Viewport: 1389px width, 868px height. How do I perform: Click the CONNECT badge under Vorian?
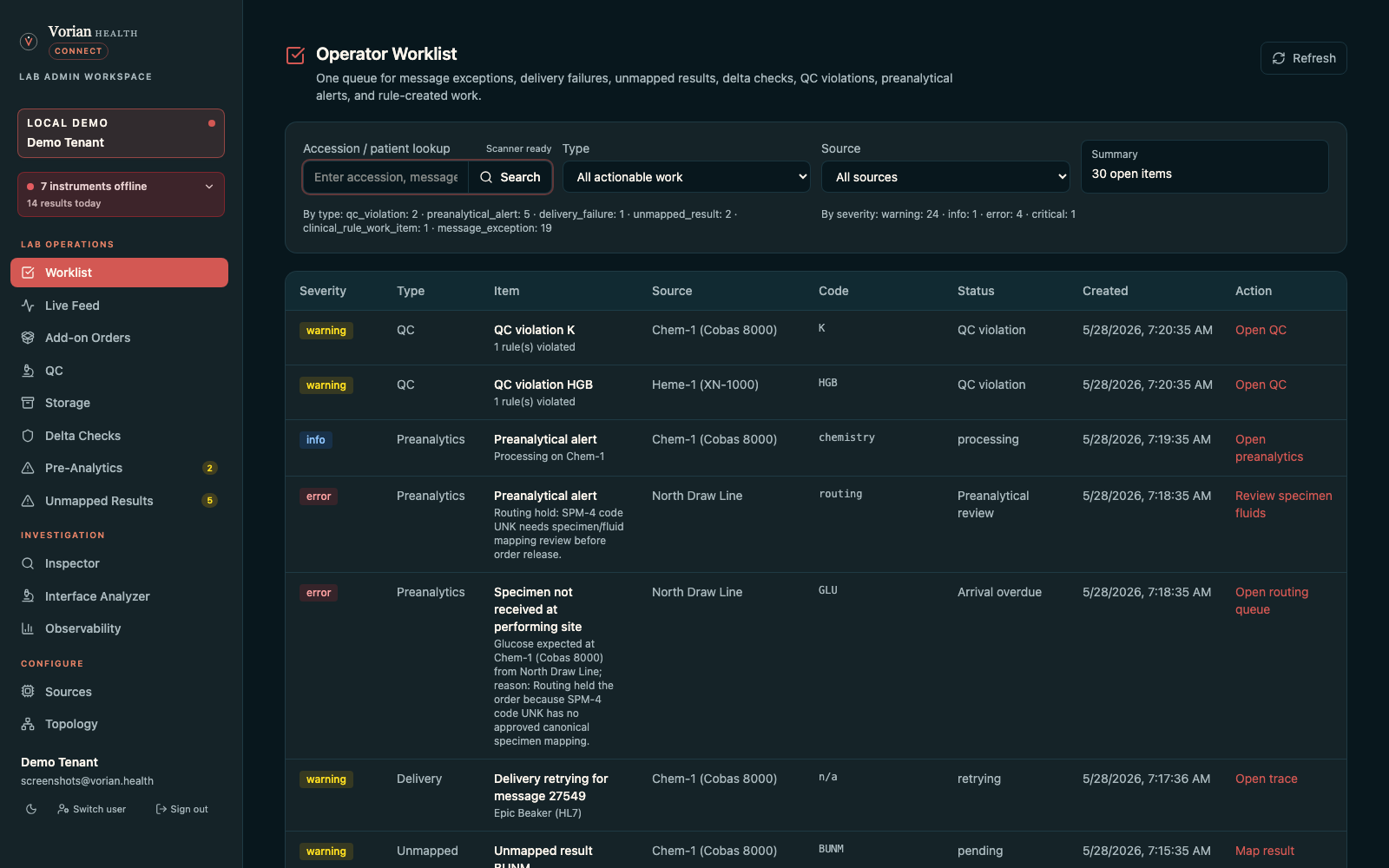click(x=78, y=51)
